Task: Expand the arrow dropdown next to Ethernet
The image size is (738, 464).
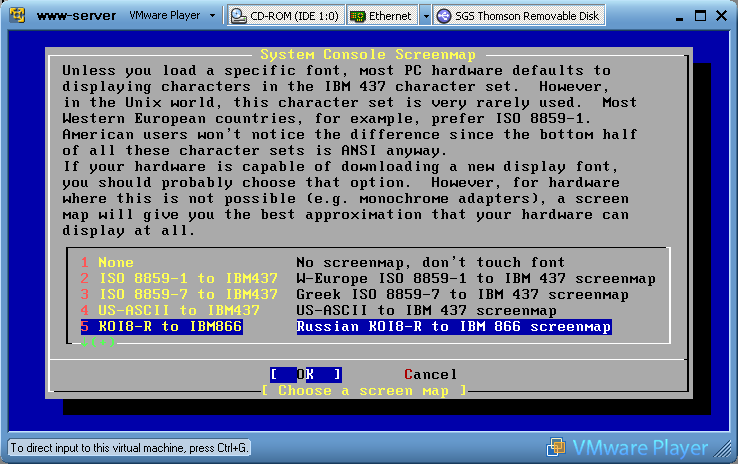Action: (425, 16)
